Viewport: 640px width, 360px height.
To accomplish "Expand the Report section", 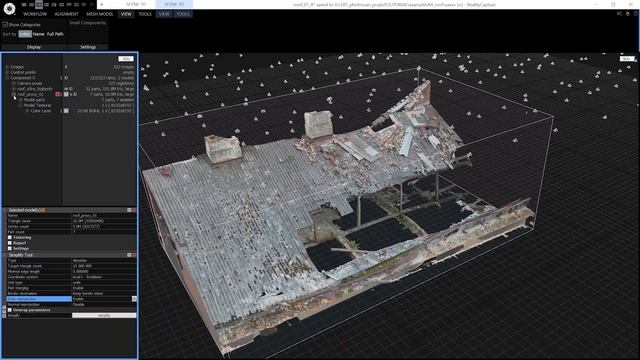I will coord(10,243).
